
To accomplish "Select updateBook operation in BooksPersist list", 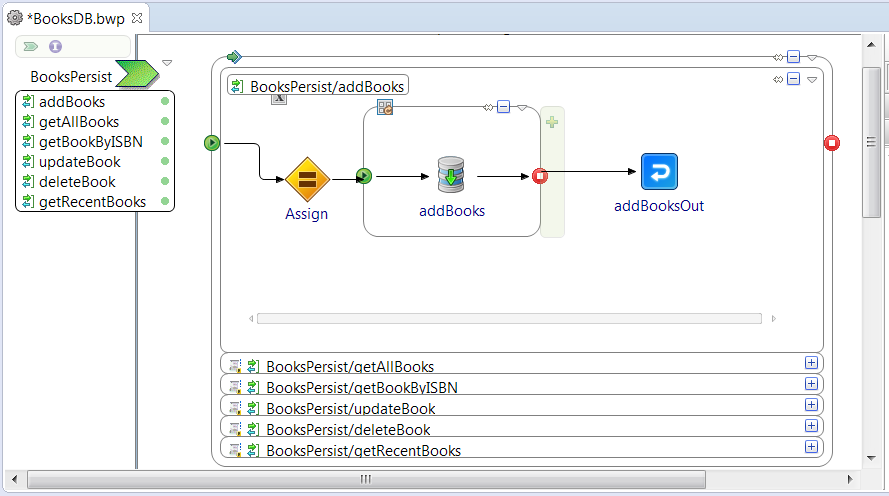I will click(x=79, y=162).
